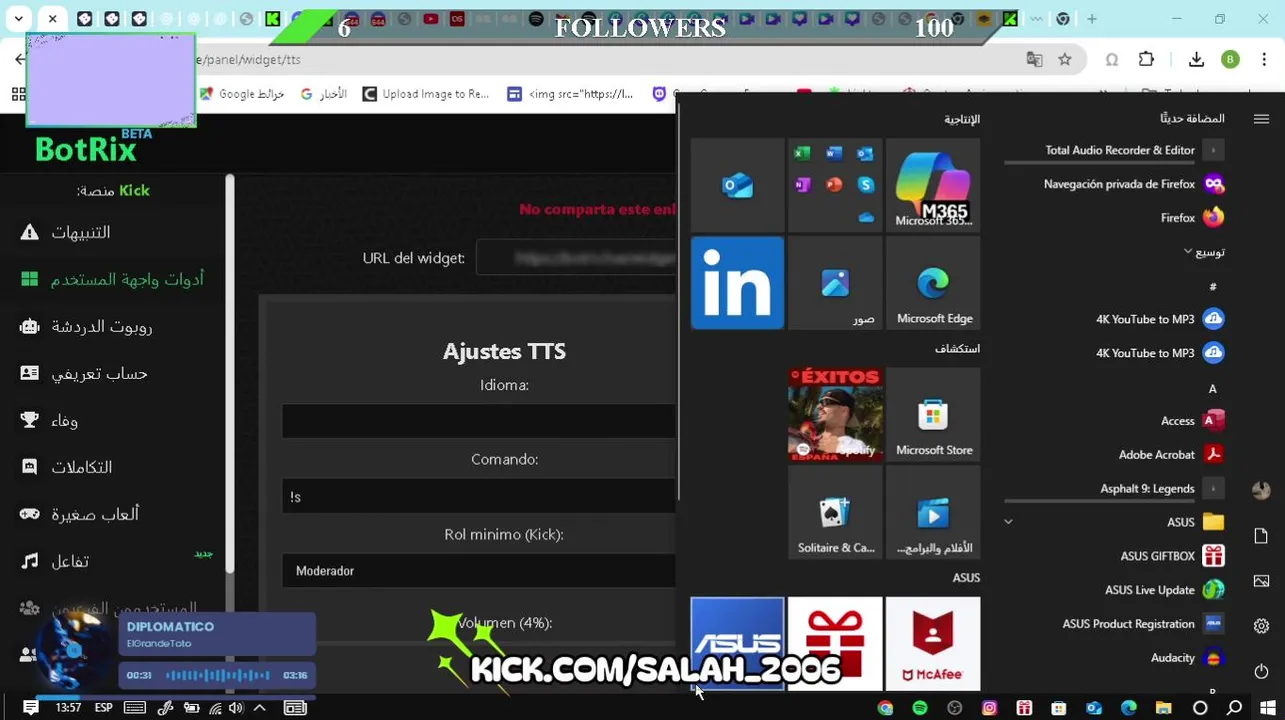Expand the Start menu hamburger button
This screenshot has height=720, width=1285.
click(x=1261, y=118)
